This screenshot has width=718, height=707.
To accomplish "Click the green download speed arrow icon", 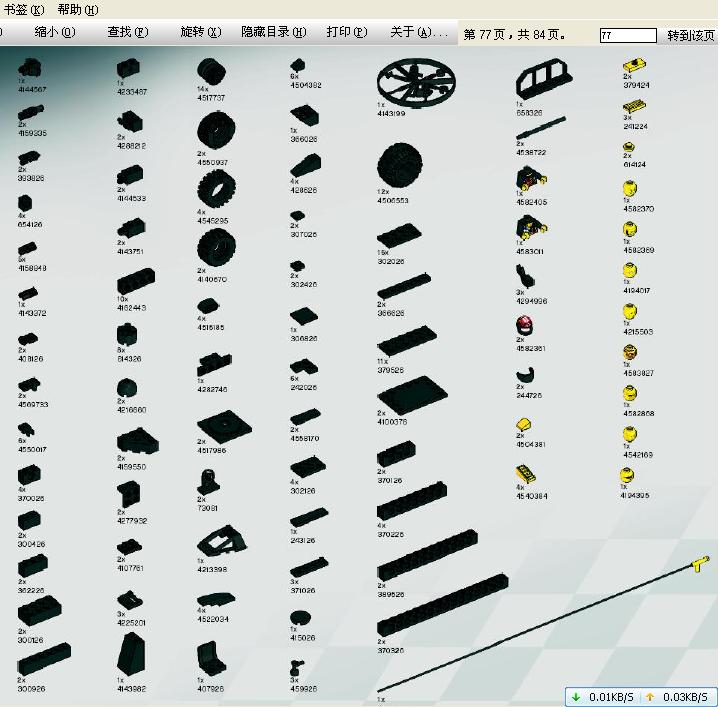I will tap(577, 697).
